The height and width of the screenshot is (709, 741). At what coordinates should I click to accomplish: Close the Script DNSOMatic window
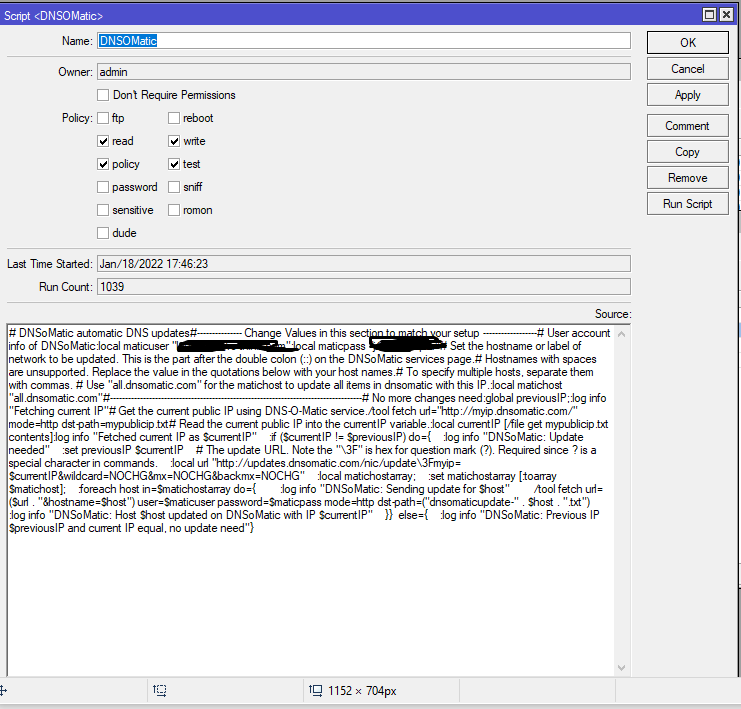(726, 15)
